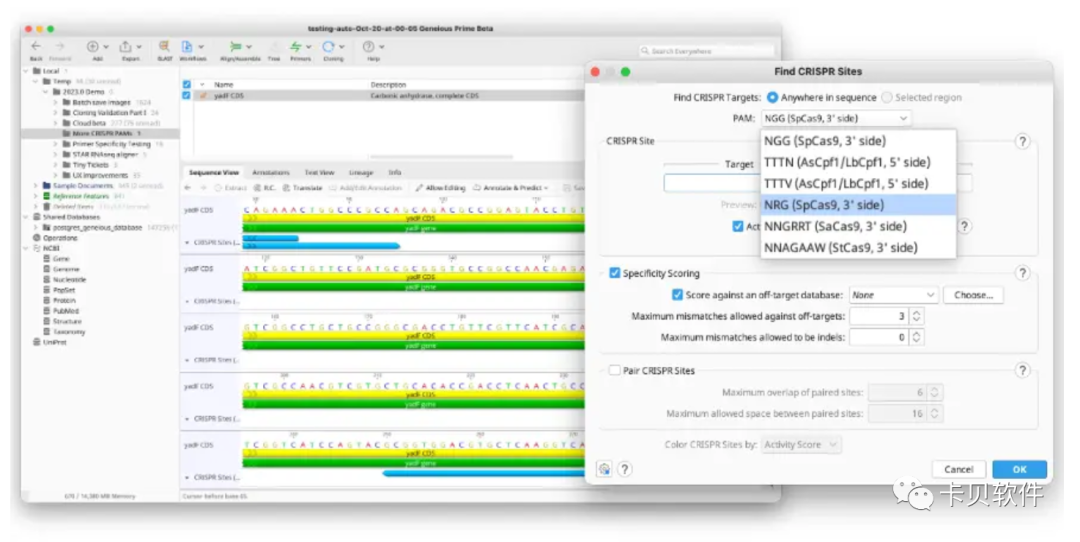Open the off-target database dropdown showing None
The height and width of the screenshot is (542, 1080).
(893, 295)
